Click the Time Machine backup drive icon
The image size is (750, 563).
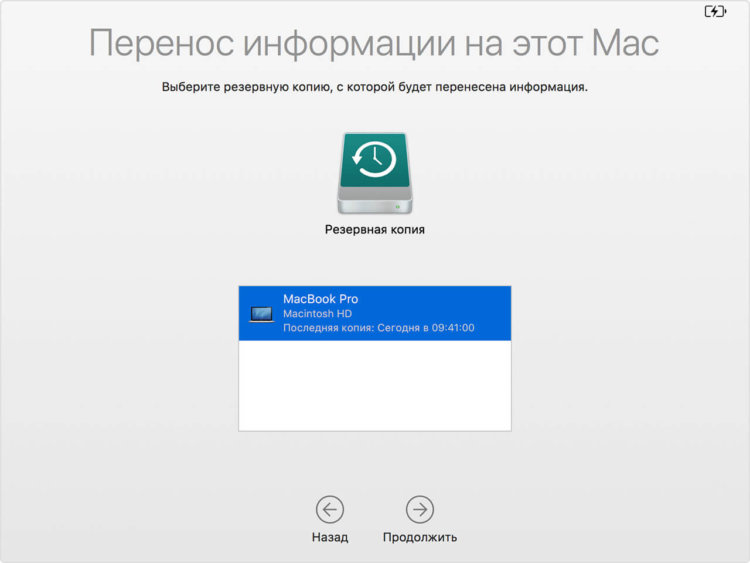375,173
